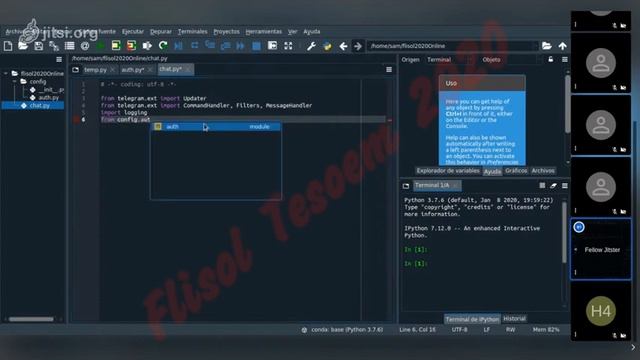Click the debug Continue execution icon
640x360 pixels.
click(x=240, y=46)
